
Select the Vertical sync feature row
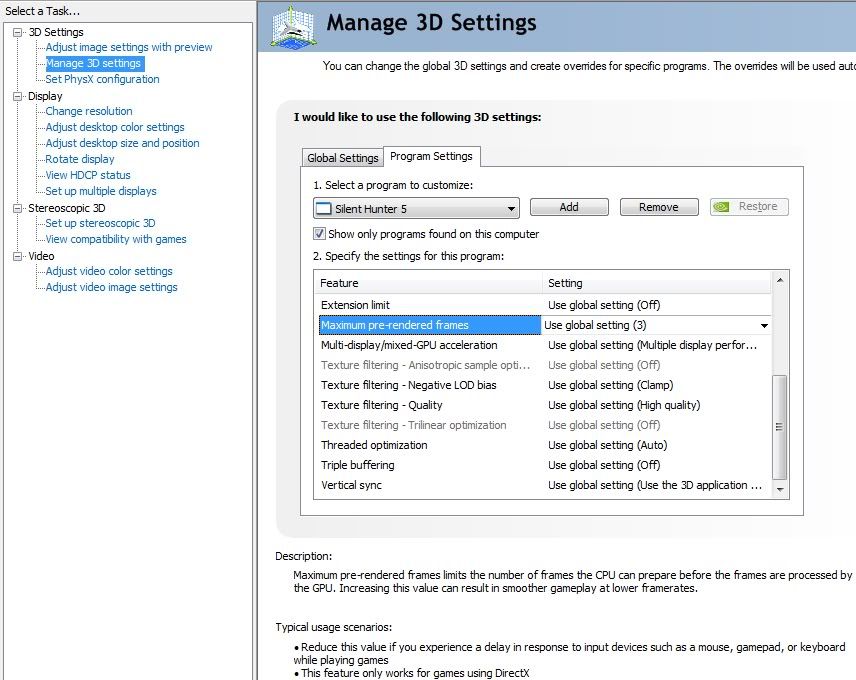point(543,485)
